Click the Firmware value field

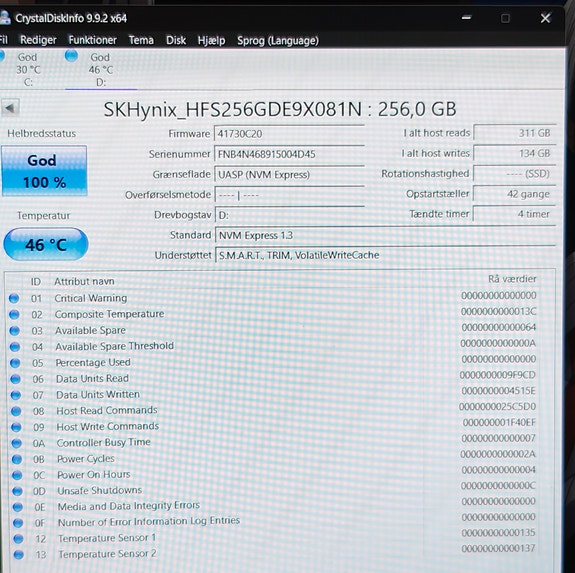[x=289, y=134]
